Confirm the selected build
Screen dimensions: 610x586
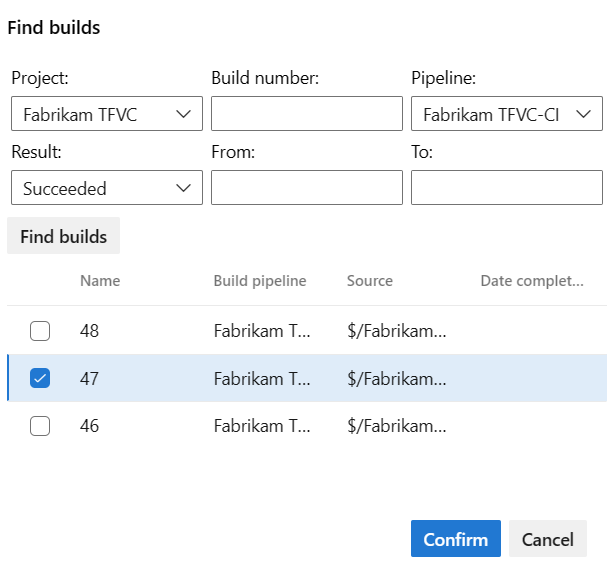tap(456, 539)
